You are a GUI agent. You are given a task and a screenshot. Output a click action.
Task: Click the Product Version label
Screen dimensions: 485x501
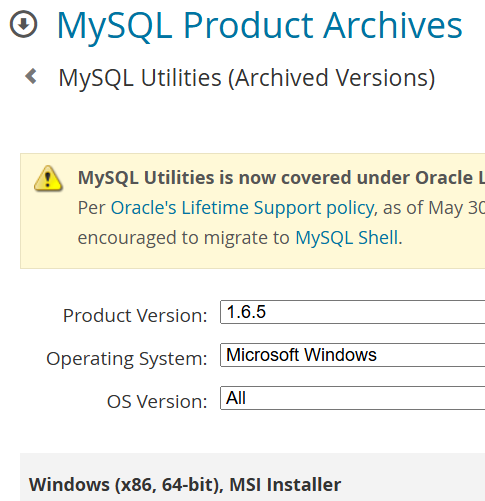(x=135, y=315)
